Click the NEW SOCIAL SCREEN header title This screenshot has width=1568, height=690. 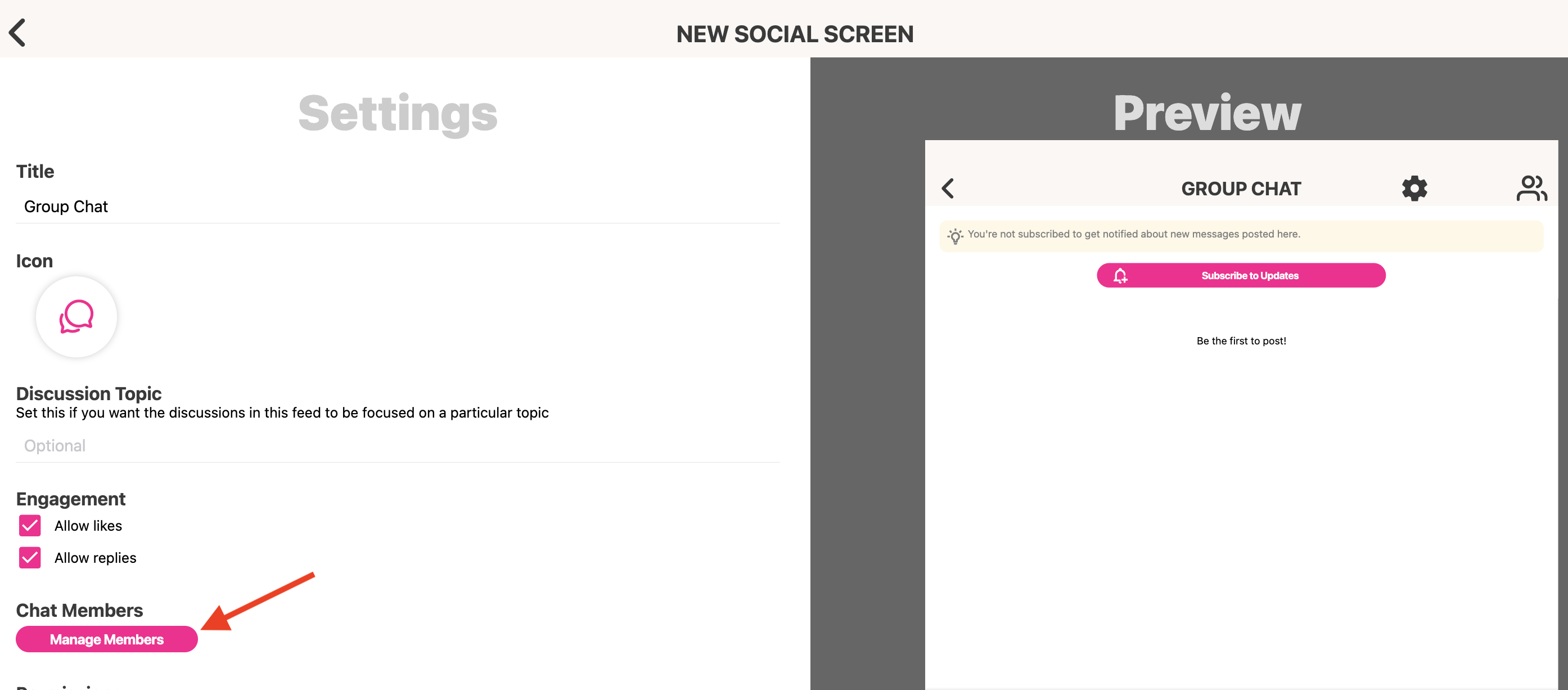pyautogui.click(x=794, y=34)
